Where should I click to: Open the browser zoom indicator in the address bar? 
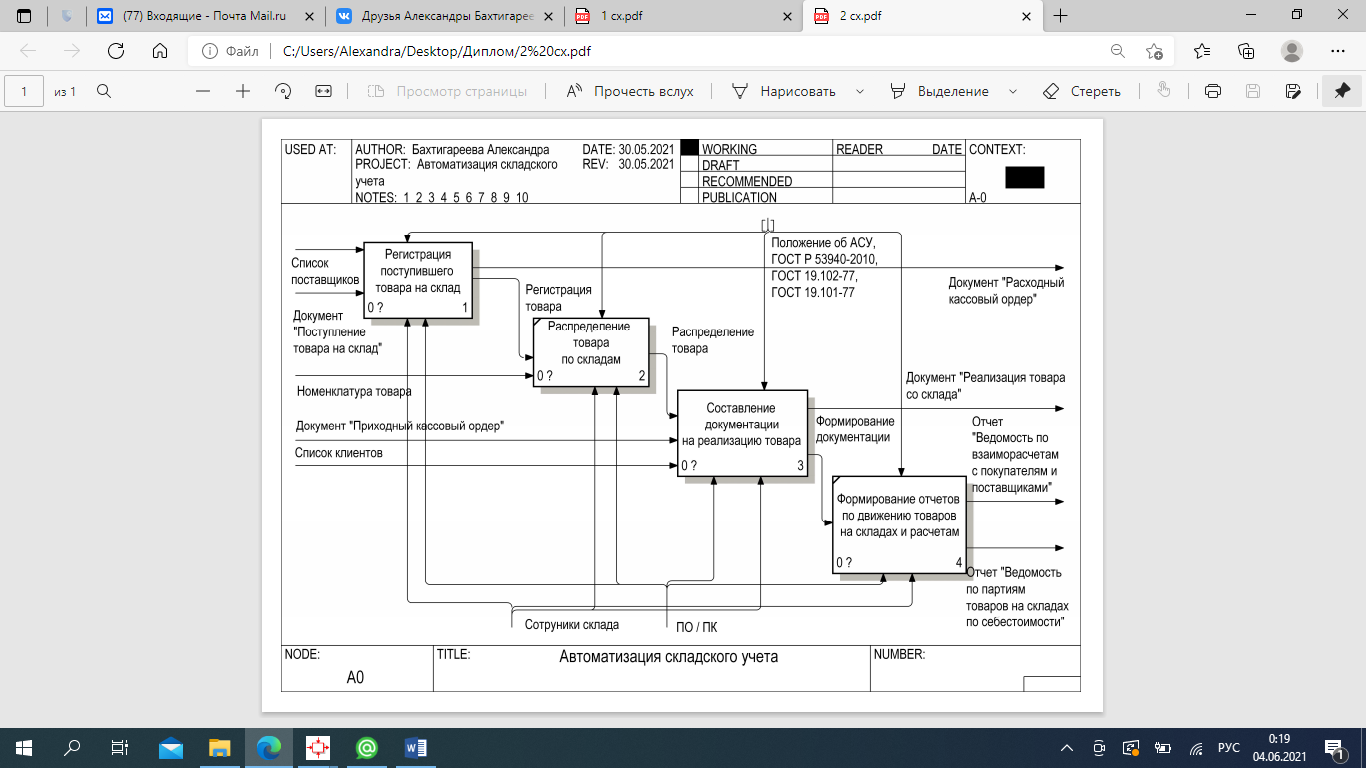pos(1118,51)
